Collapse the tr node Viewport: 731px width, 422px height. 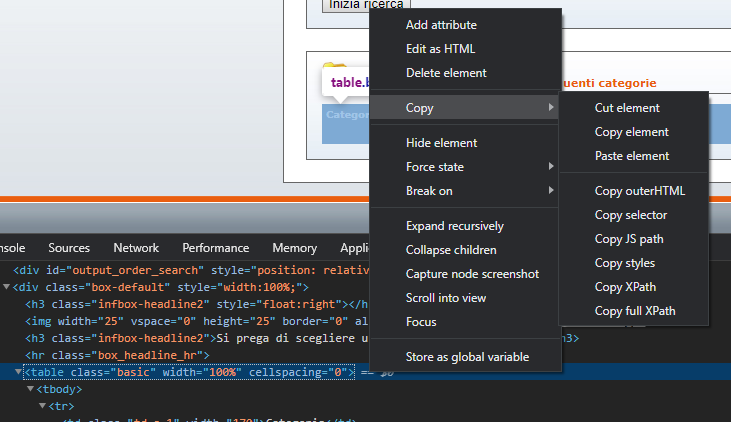[x=42, y=406]
